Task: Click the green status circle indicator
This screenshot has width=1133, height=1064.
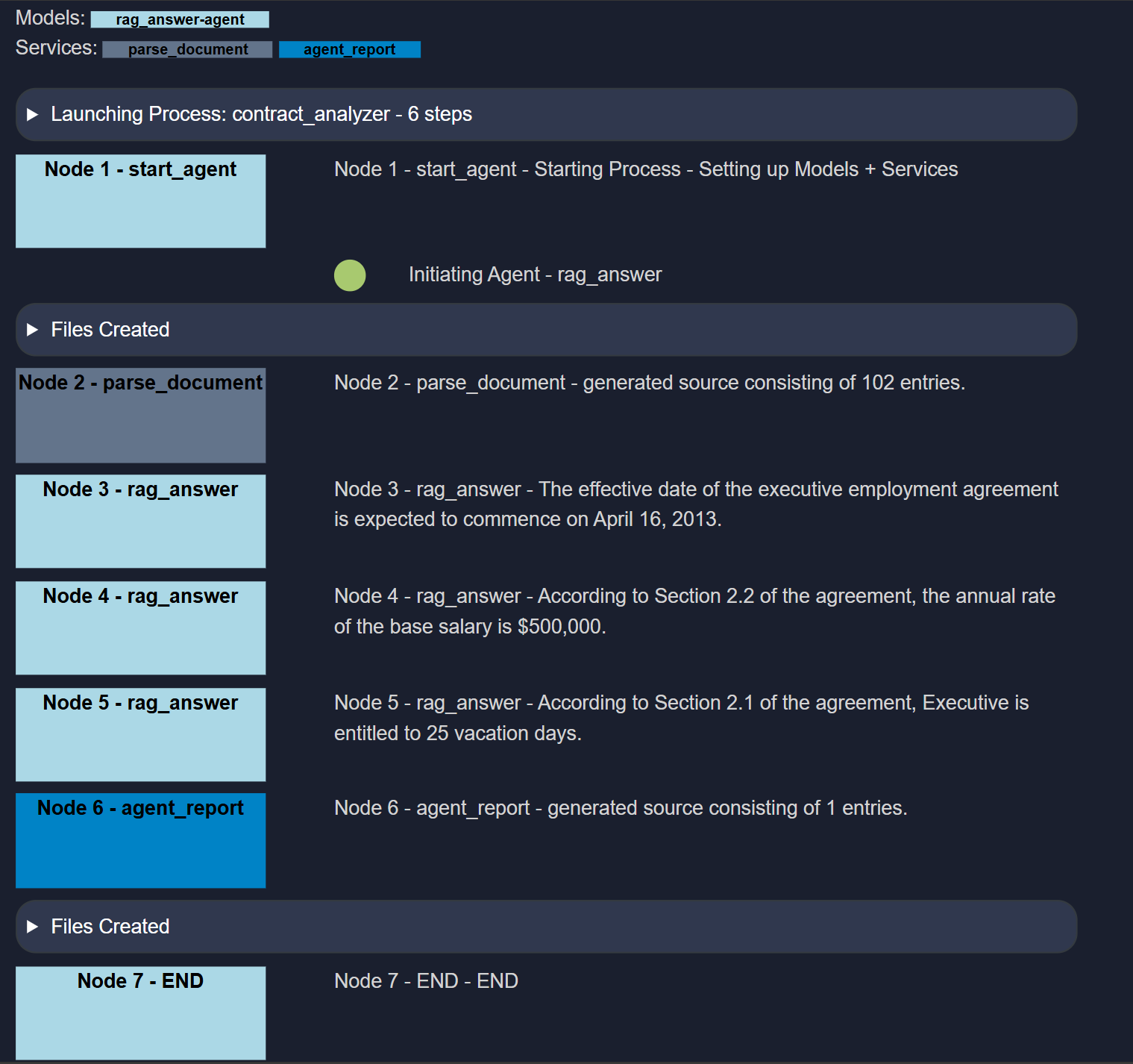Action: 350,275
